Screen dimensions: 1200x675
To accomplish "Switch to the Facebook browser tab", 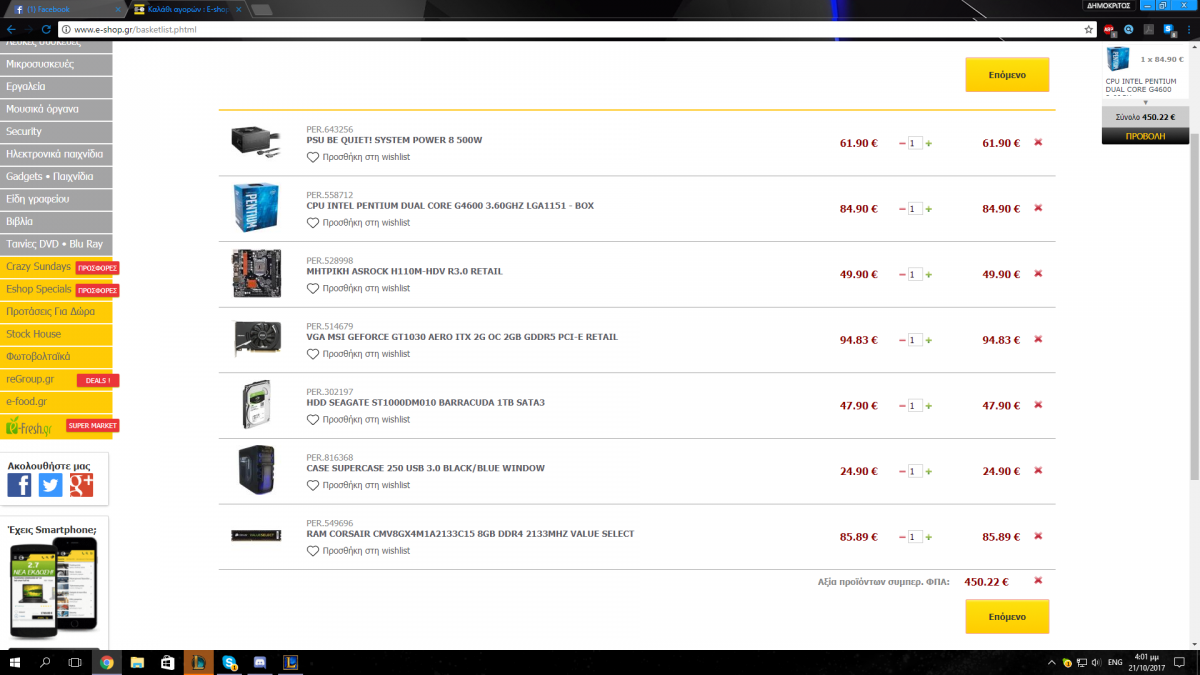I will coord(65,9).
